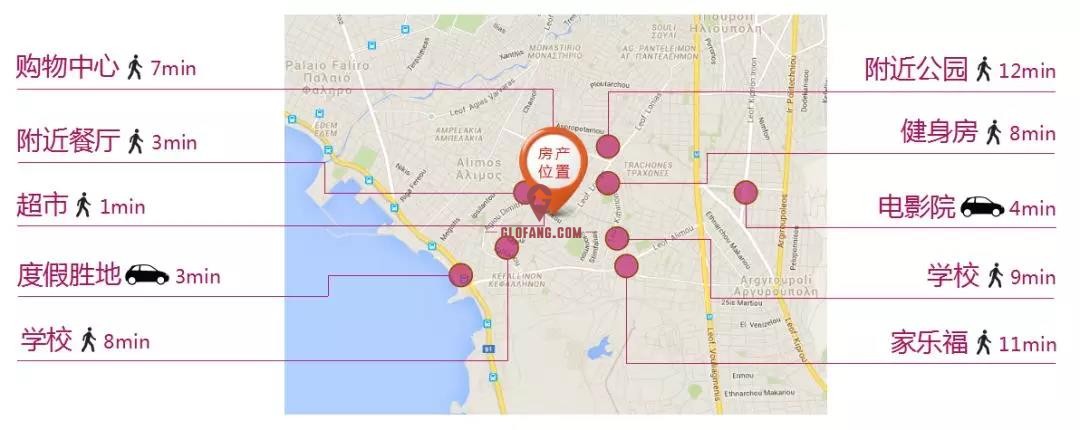Viewport: 1080px width, 430px height.
Task: Select the cinema marker near Argyroupoleos road
Action: (x=745, y=192)
